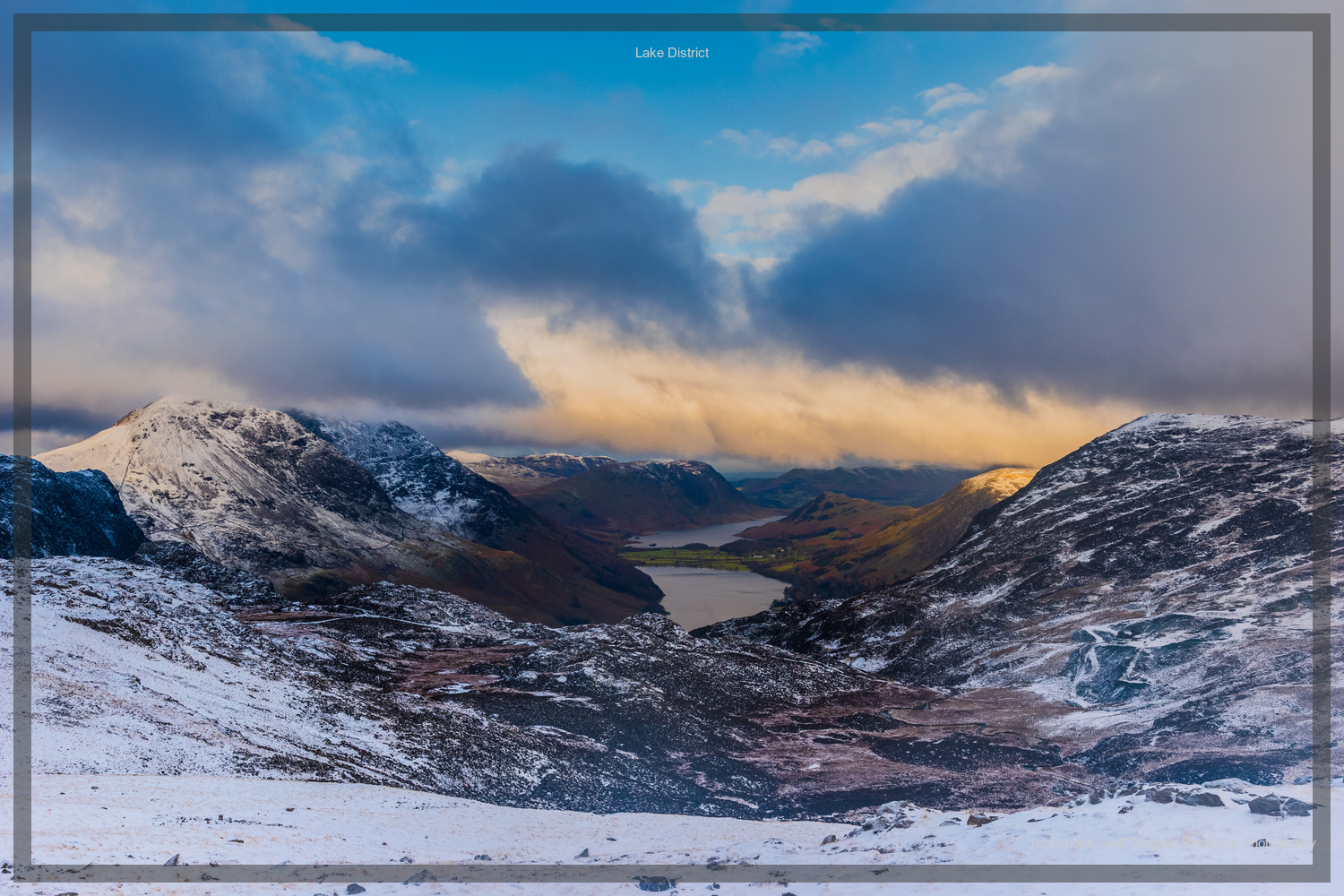The image size is (1344, 896).
Task: Click the Lynden Swift copyright watermark
Action: [x=1174, y=844]
